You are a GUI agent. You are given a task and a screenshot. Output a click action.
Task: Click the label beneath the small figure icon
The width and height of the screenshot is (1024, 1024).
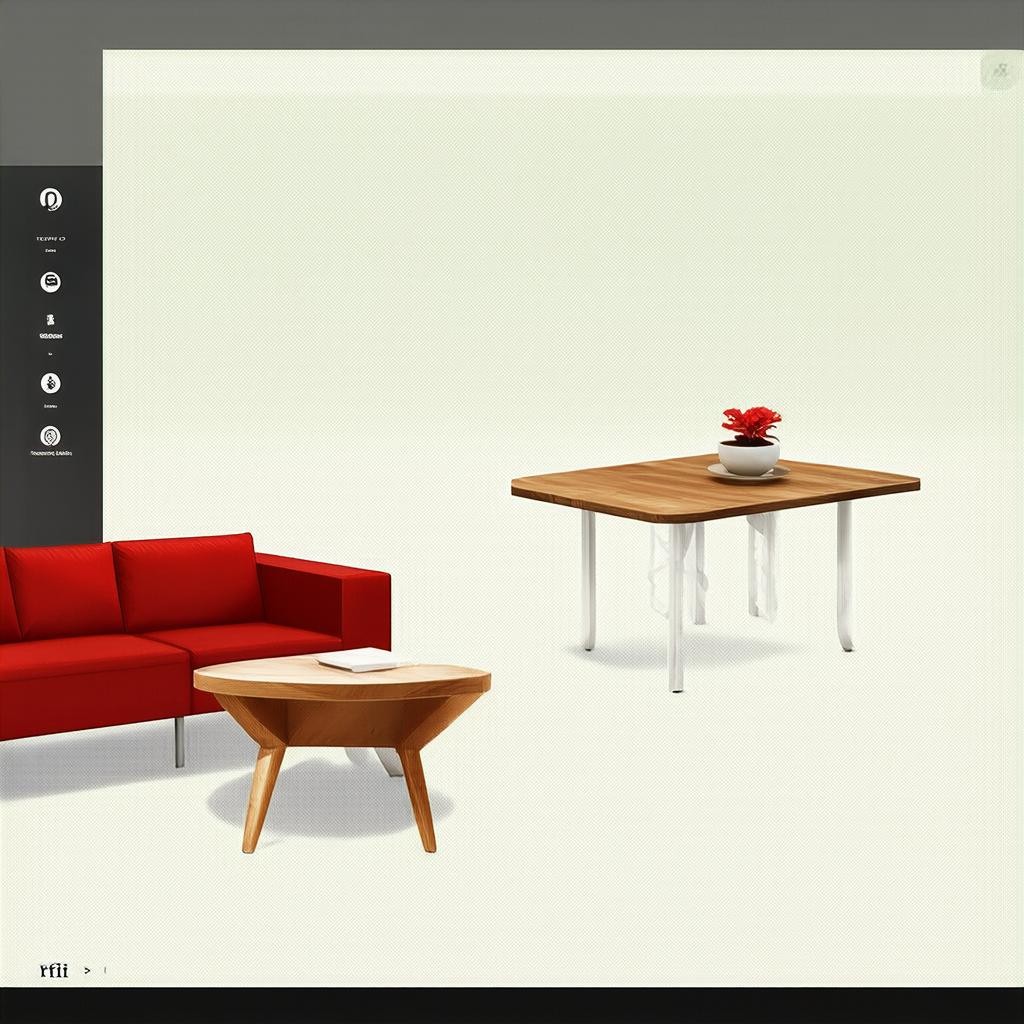[x=50, y=337]
